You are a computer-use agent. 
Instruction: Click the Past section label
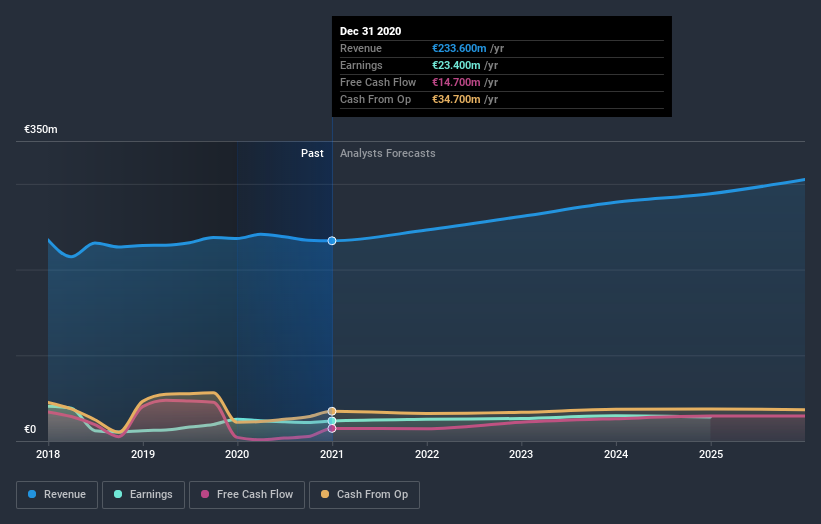(x=312, y=153)
